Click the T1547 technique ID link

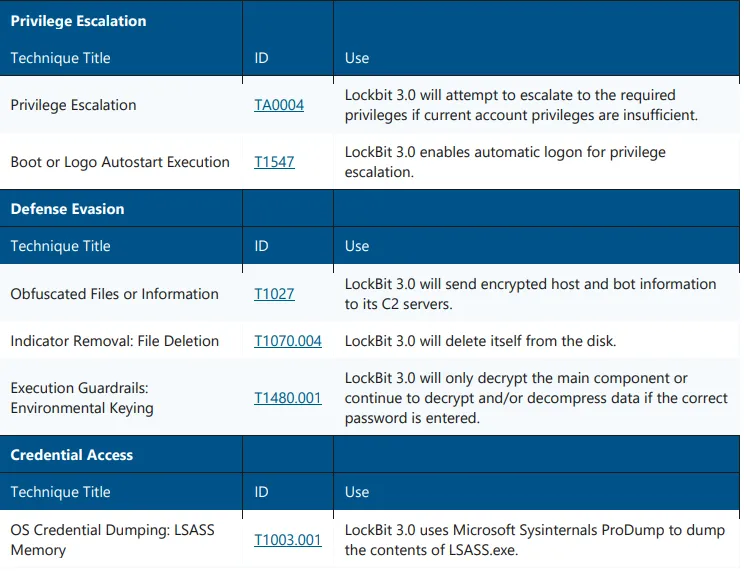[274, 162]
